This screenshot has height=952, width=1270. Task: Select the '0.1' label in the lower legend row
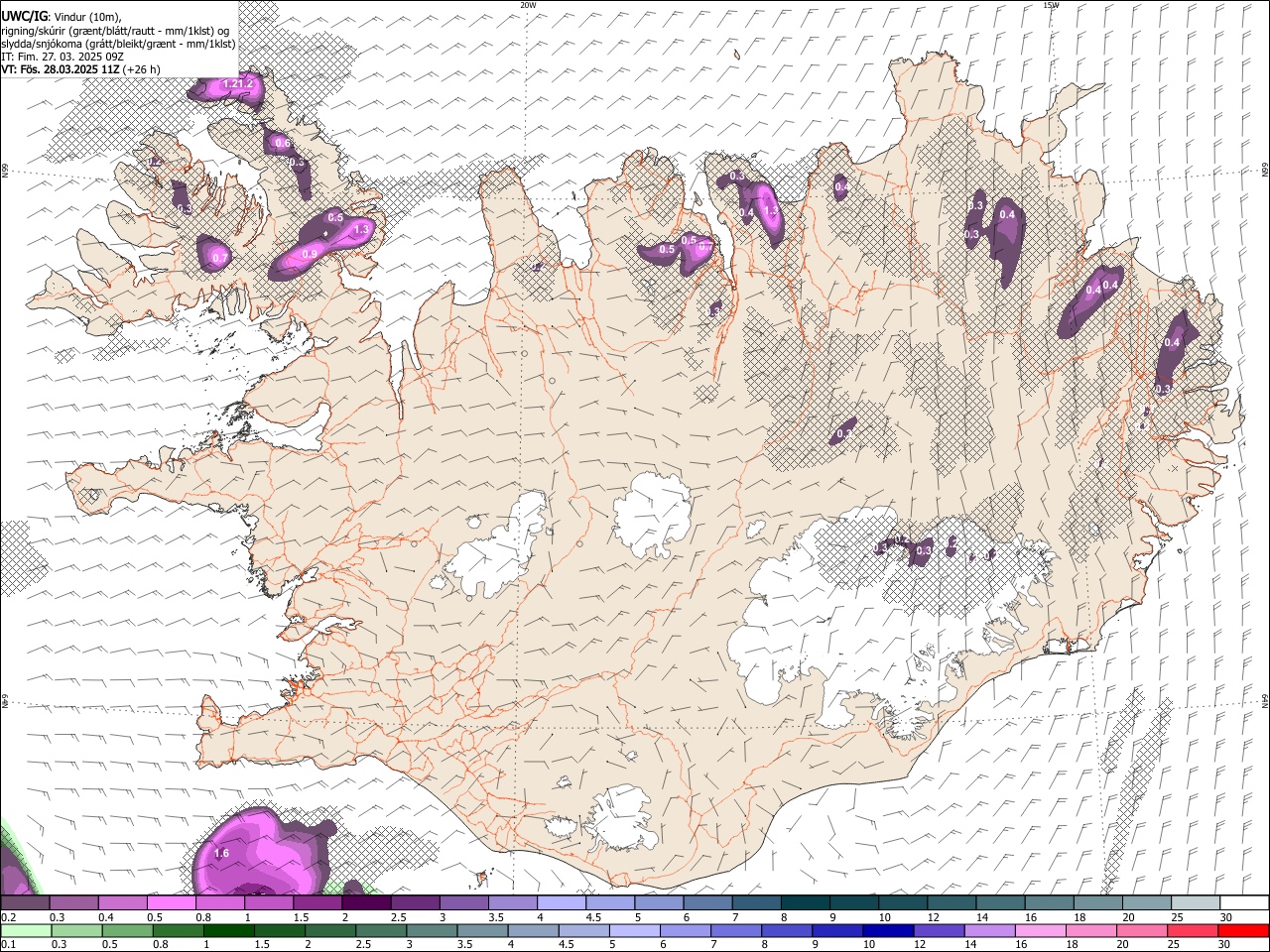tap(8, 945)
